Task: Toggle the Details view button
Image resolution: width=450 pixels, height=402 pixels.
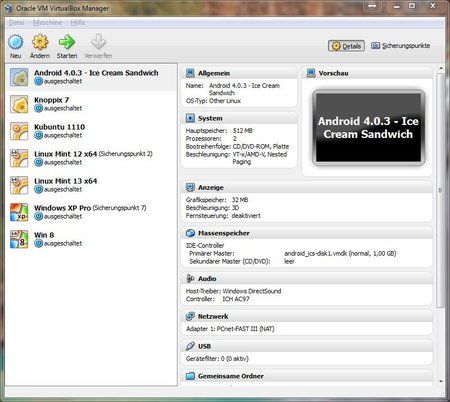Action: 346,46
